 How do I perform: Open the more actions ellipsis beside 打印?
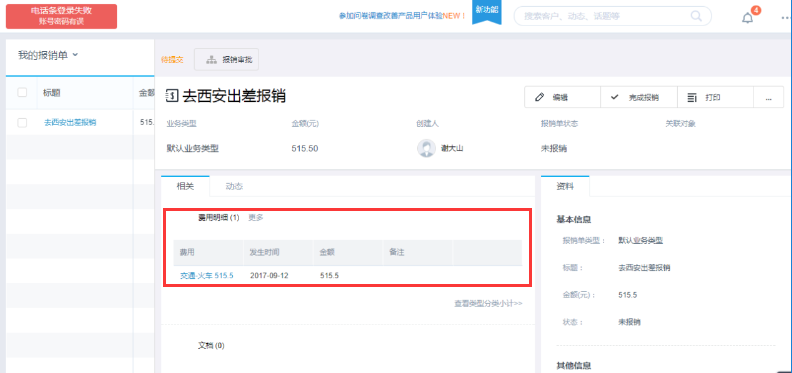[768, 98]
